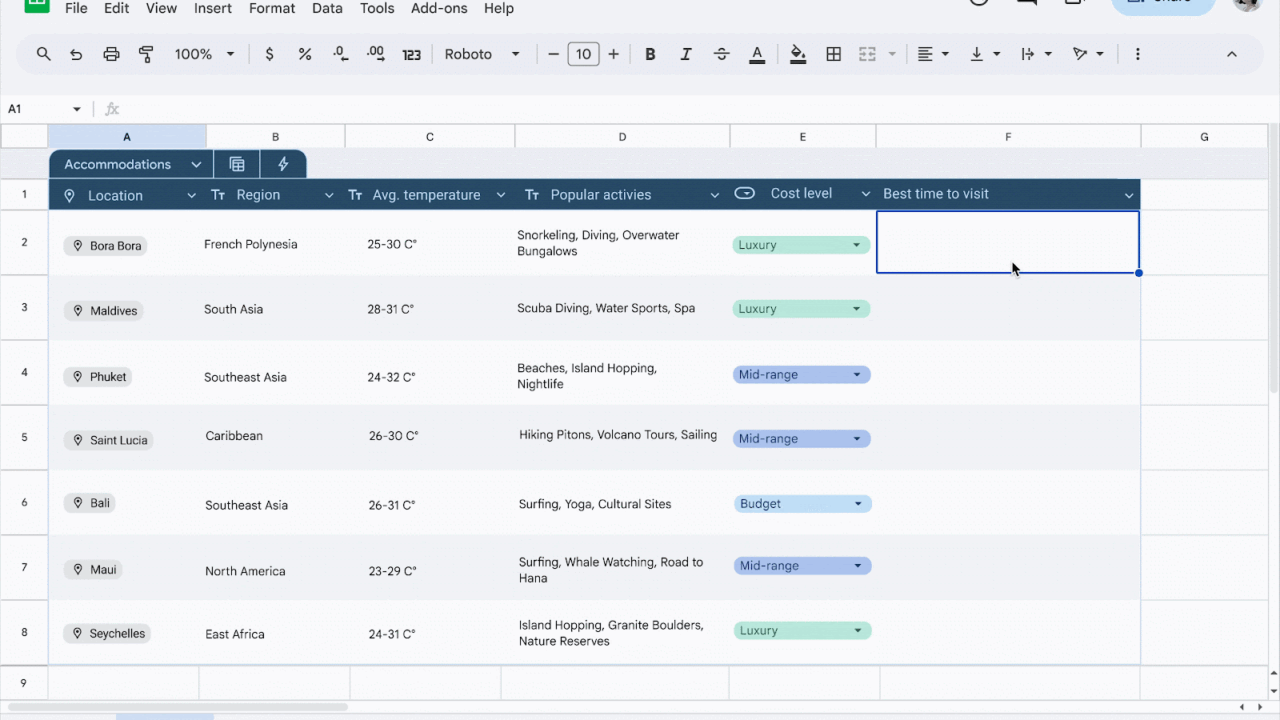1280x720 pixels.
Task: Toggle strikethrough formatting
Action: tap(721, 55)
